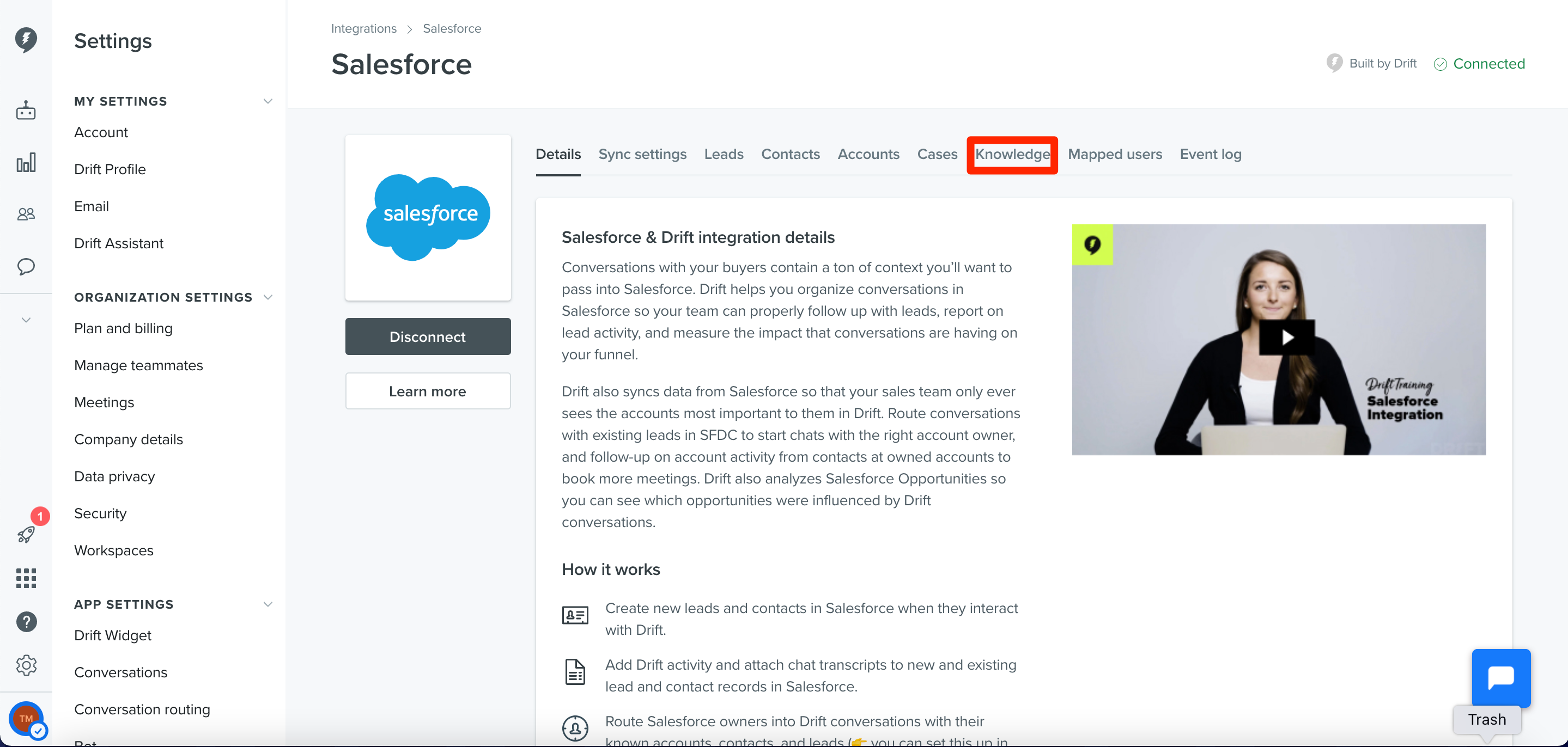
Task: Expand the left nav bar chevron
Action: pos(26,320)
